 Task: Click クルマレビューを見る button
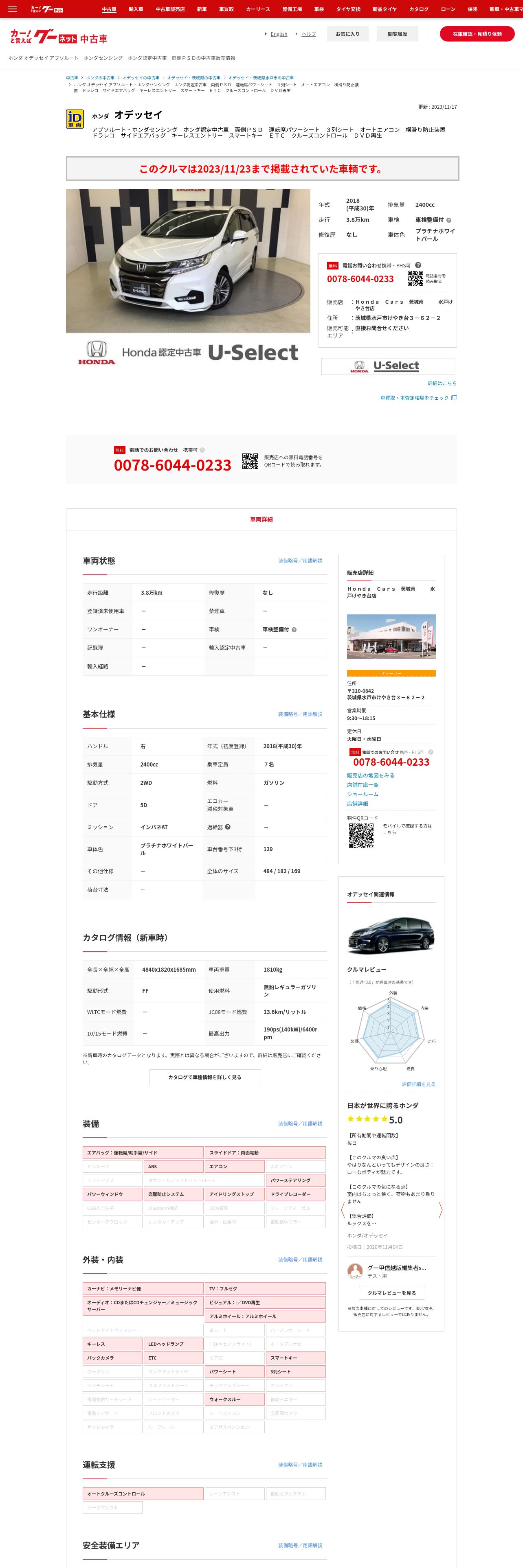(x=391, y=1293)
